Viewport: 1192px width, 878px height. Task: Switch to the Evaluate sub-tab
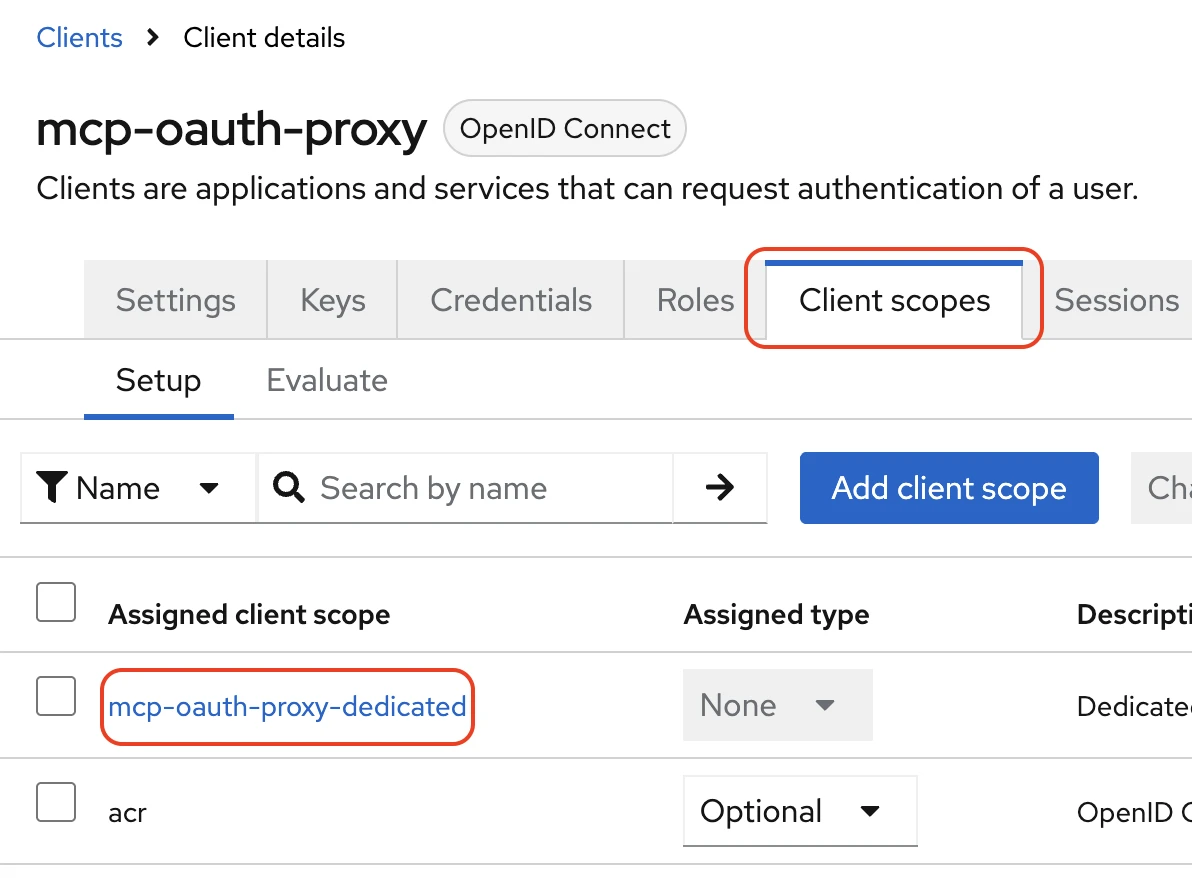(x=327, y=381)
